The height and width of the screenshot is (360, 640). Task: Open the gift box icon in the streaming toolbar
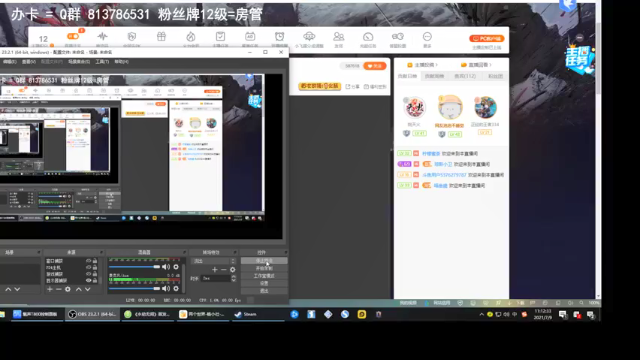point(161,36)
